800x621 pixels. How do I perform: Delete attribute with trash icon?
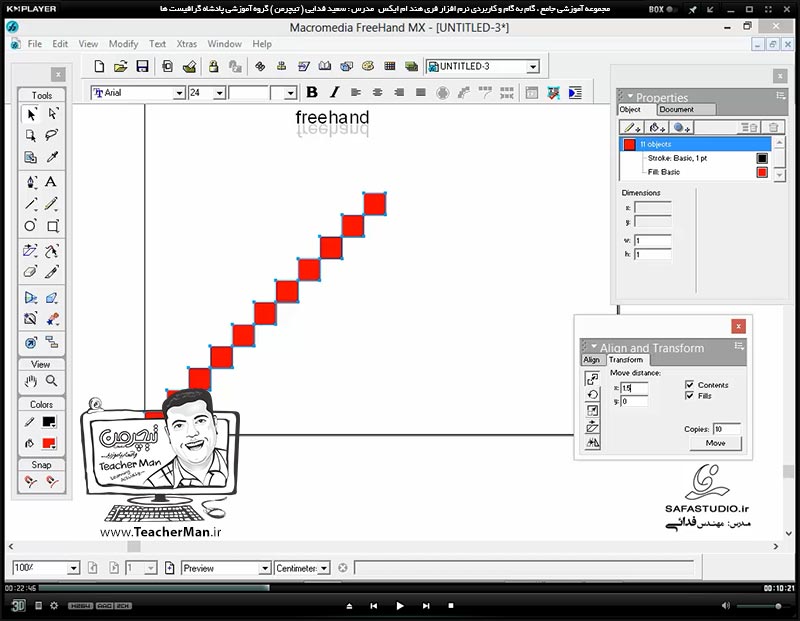click(x=773, y=128)
